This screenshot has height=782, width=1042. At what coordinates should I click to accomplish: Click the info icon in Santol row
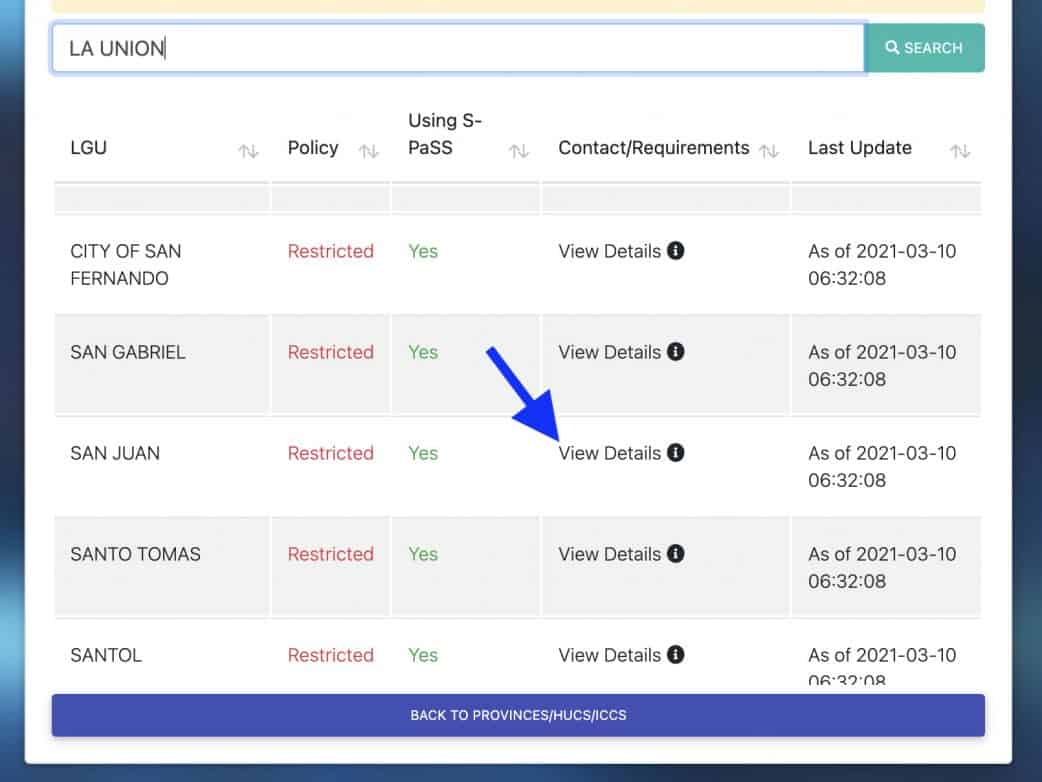(x=676, y=655)
